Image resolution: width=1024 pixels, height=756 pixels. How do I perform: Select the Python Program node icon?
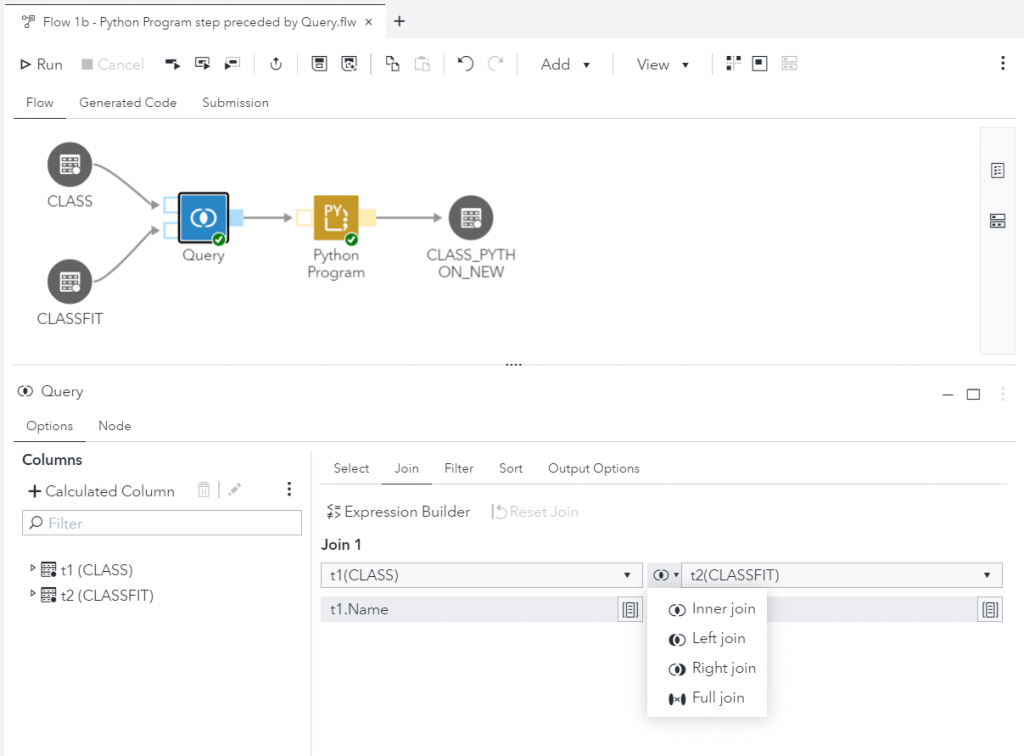(336, 217)
